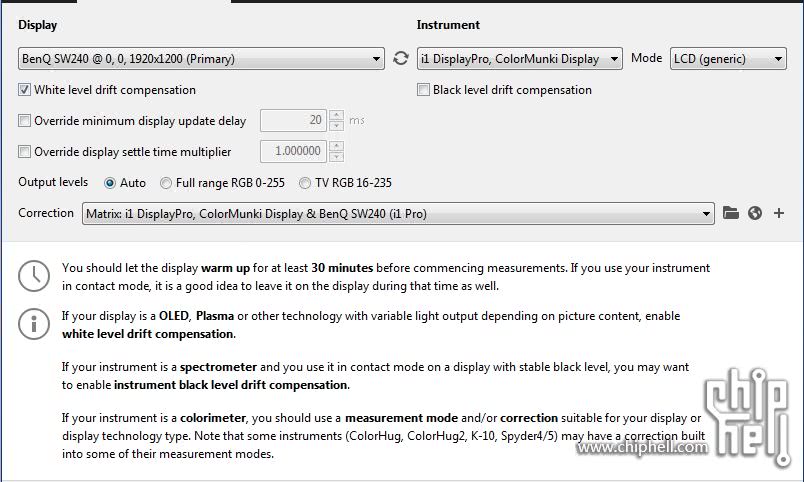The image size is (804, 482).
Task: Expand the i1 DisplayPro instrument dropdown
Action: pos(519,59)
